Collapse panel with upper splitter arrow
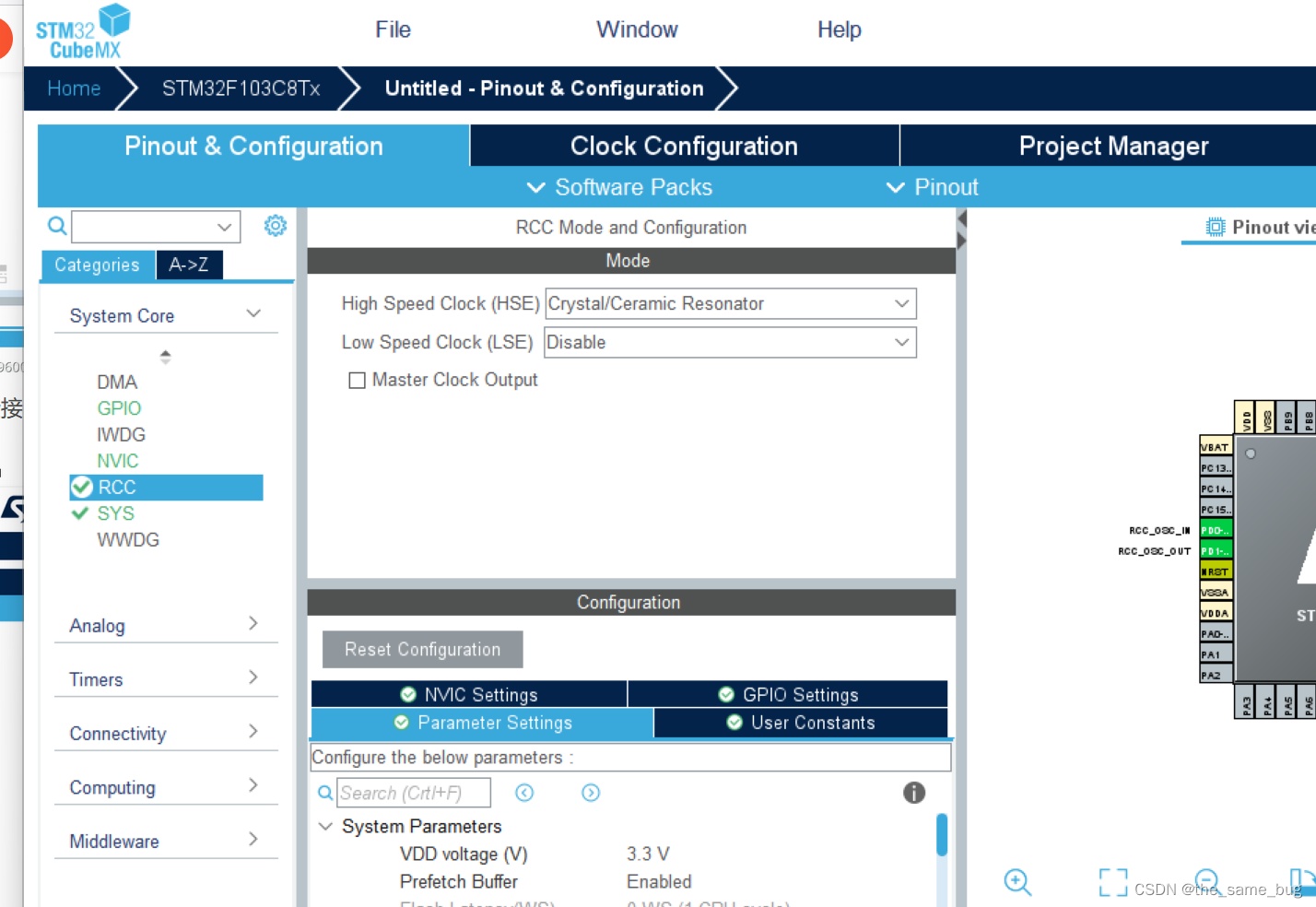Image resolution: width=1316 pixels, height=907 pixels. 962,219
